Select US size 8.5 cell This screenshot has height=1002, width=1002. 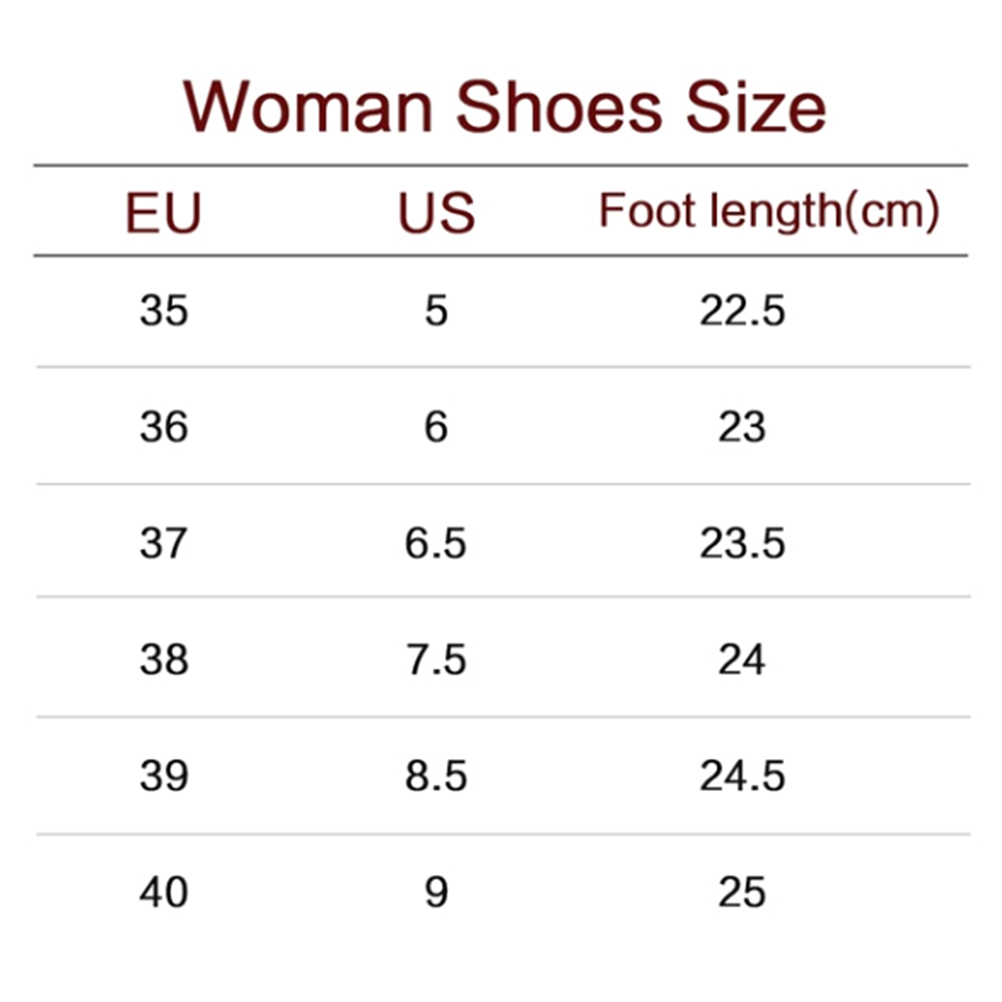pos(436,775)
